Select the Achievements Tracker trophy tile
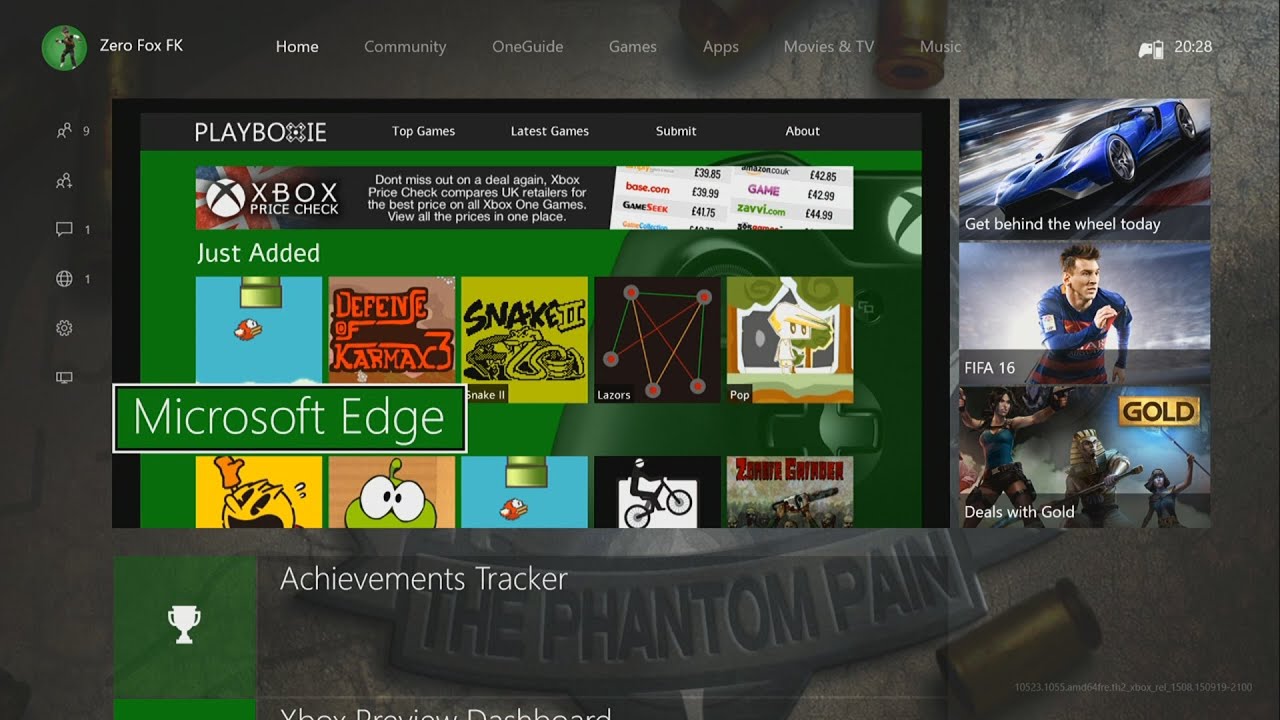This screenshot has width=1280, height=720. coord(184,626)
